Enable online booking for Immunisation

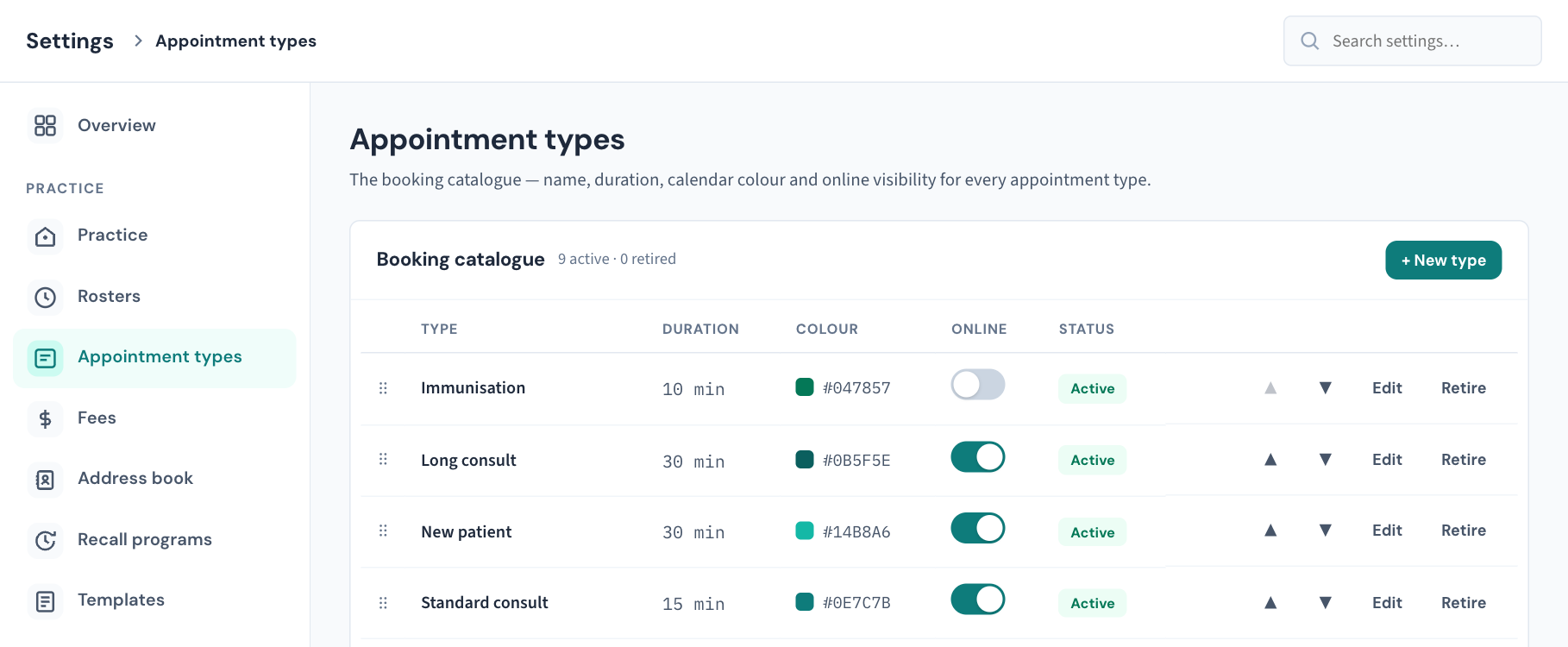click(x=978, y=385)
